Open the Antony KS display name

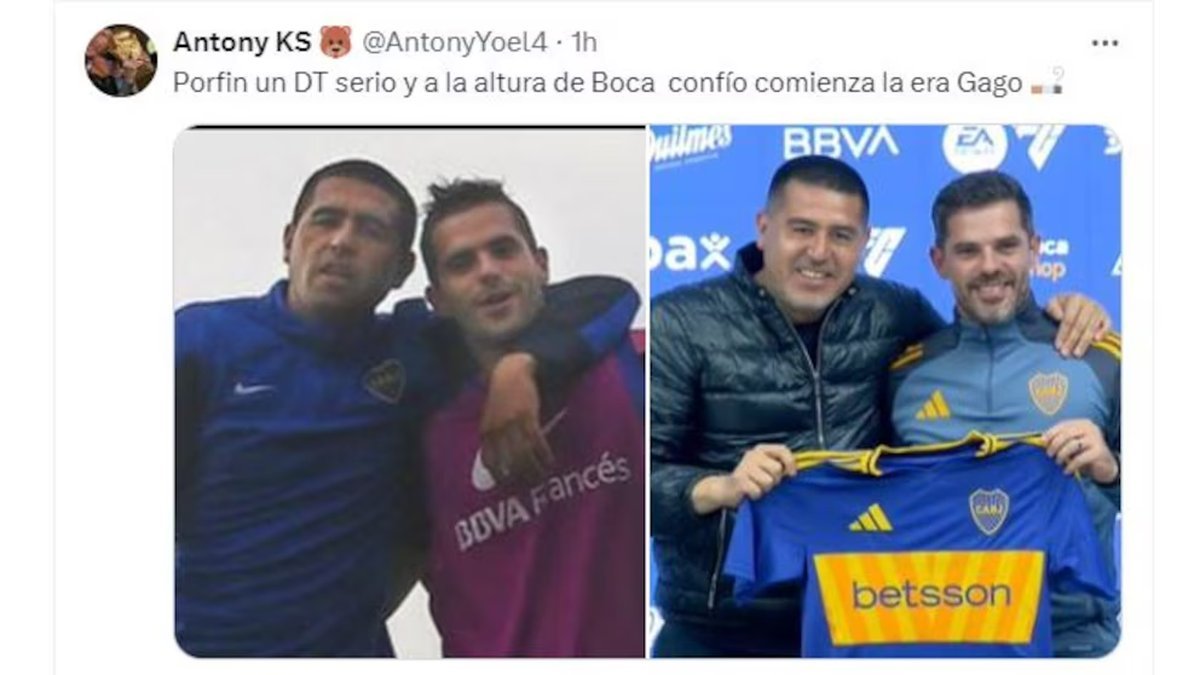coord(241,42)
